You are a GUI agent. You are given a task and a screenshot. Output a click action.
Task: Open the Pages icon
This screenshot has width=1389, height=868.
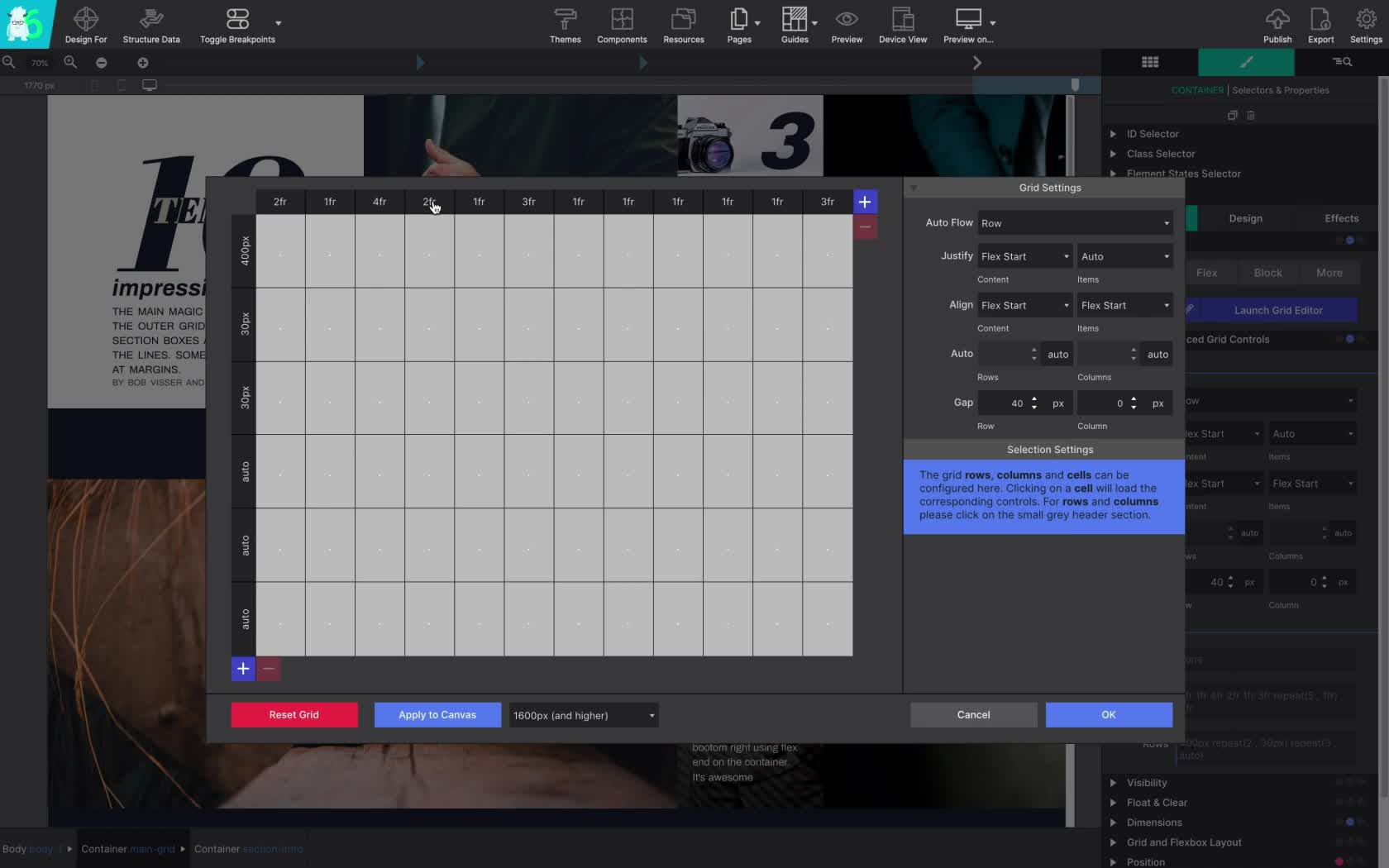pos(738,18)
